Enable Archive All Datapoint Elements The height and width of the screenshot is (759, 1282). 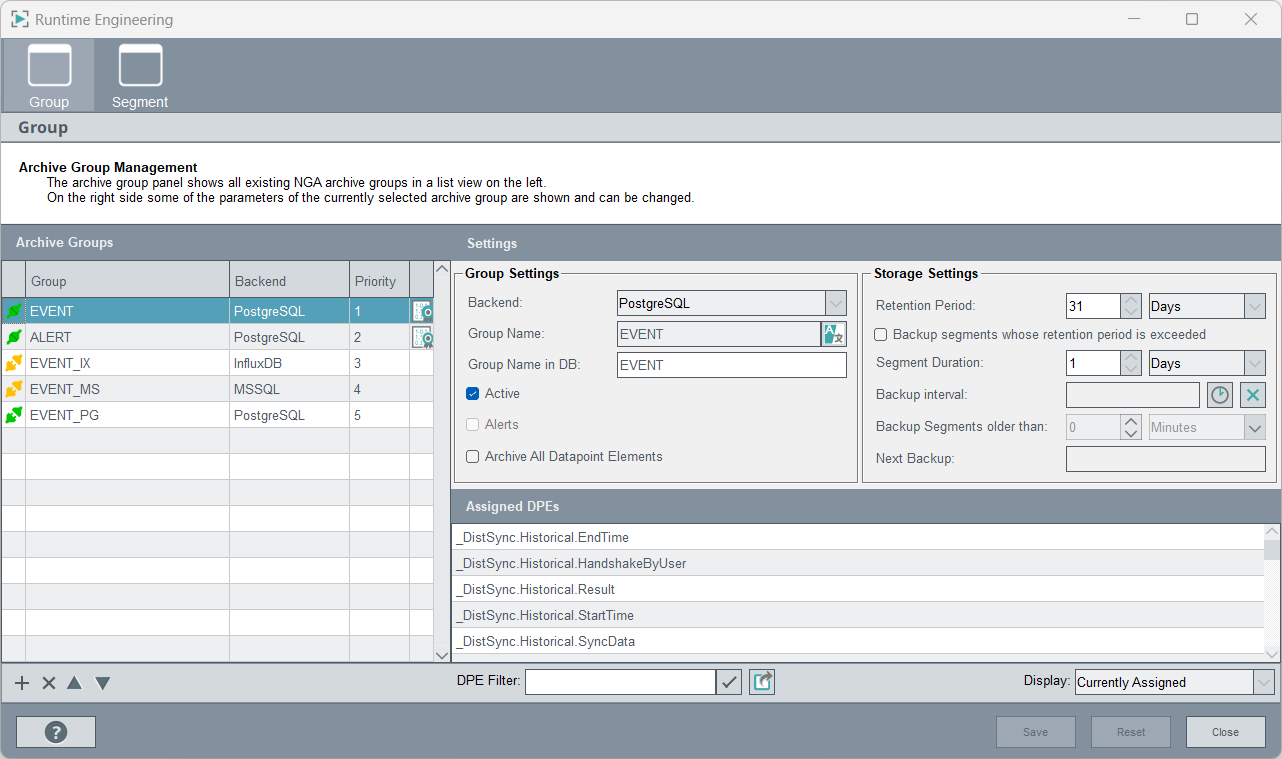[x=473, y=457]
